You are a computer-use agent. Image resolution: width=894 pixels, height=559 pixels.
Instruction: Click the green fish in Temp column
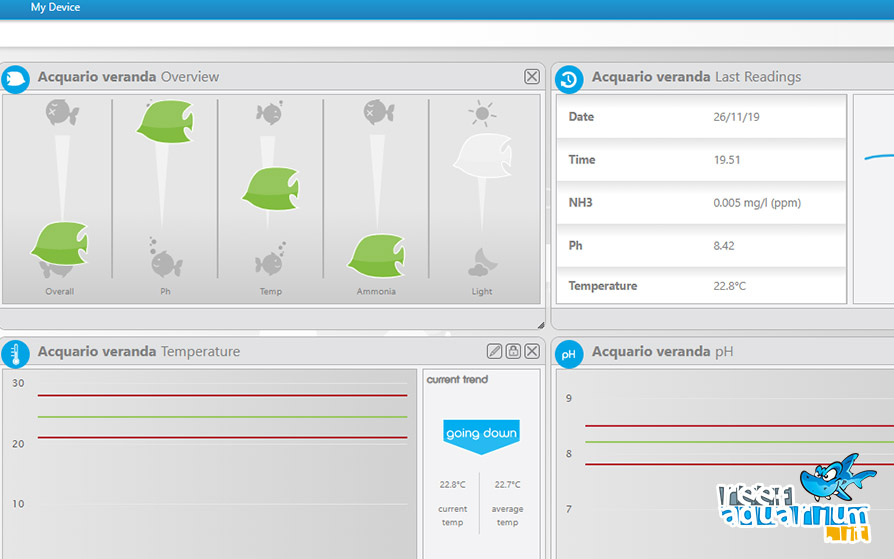point(271,189)
